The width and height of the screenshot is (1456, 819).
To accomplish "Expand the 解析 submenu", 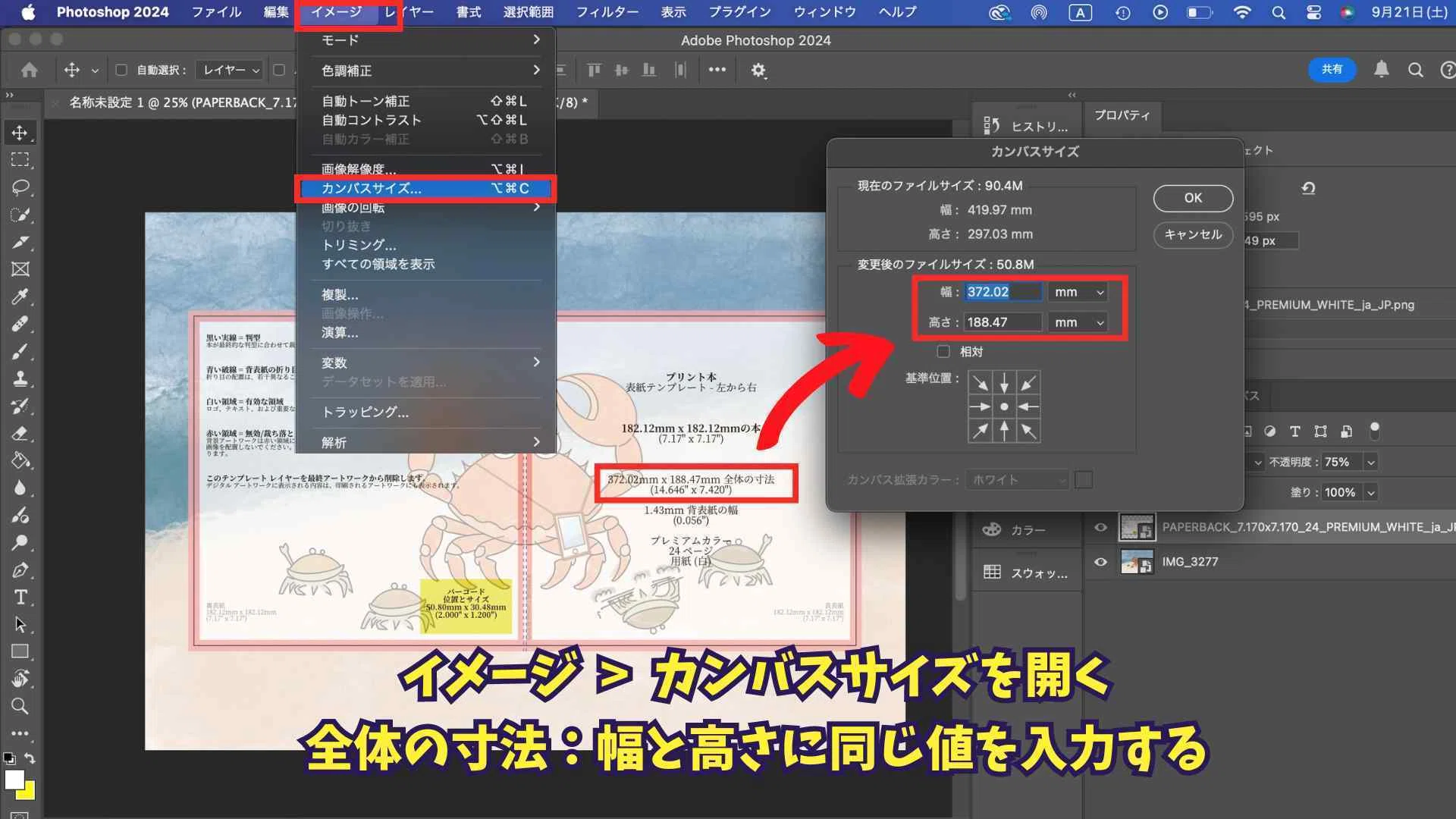I will (x=427, y=442).
